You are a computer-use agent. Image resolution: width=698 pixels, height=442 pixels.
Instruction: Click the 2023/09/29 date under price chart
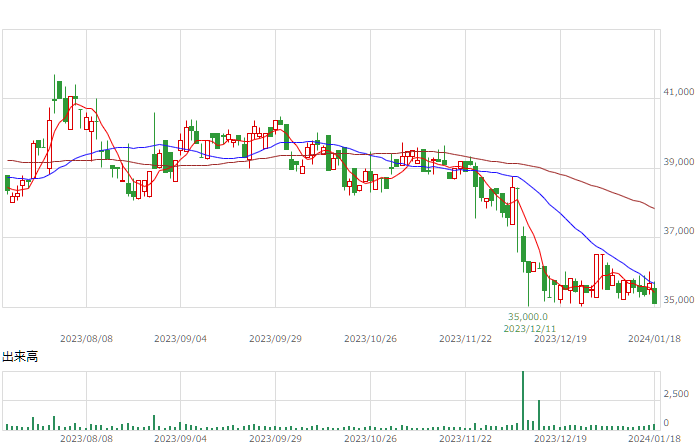[275, 339]
